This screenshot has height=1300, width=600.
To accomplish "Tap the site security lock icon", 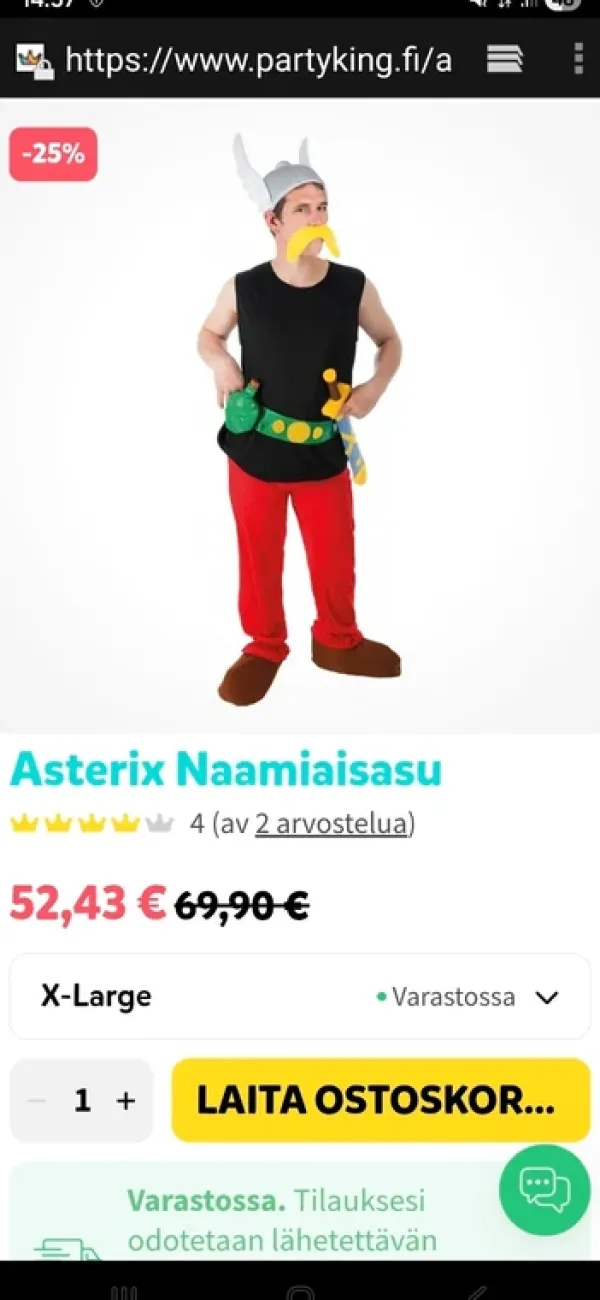I will 35,61.
